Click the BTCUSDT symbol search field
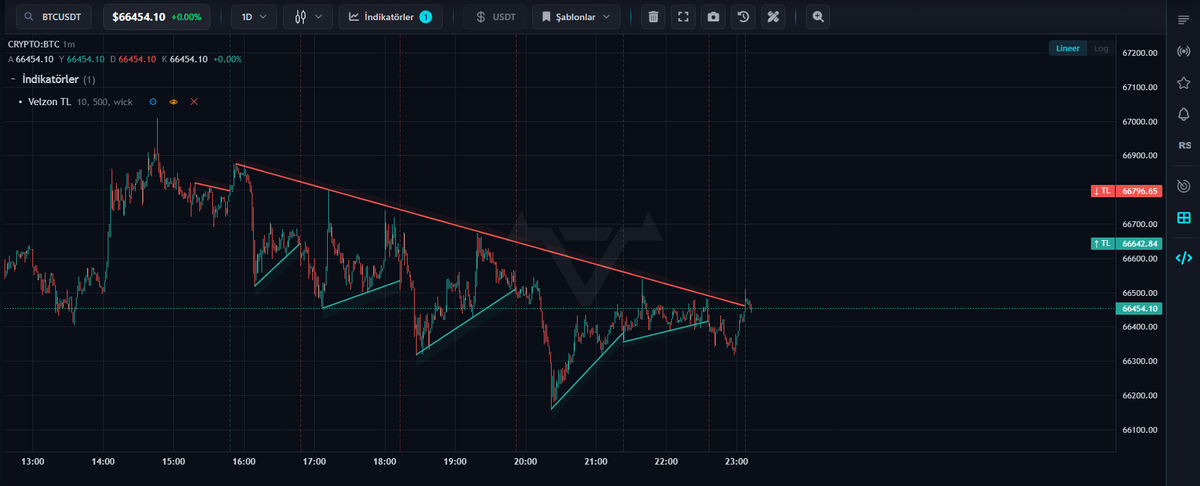This screenshot has width=1200, height=486. click(x=56, y=17)
